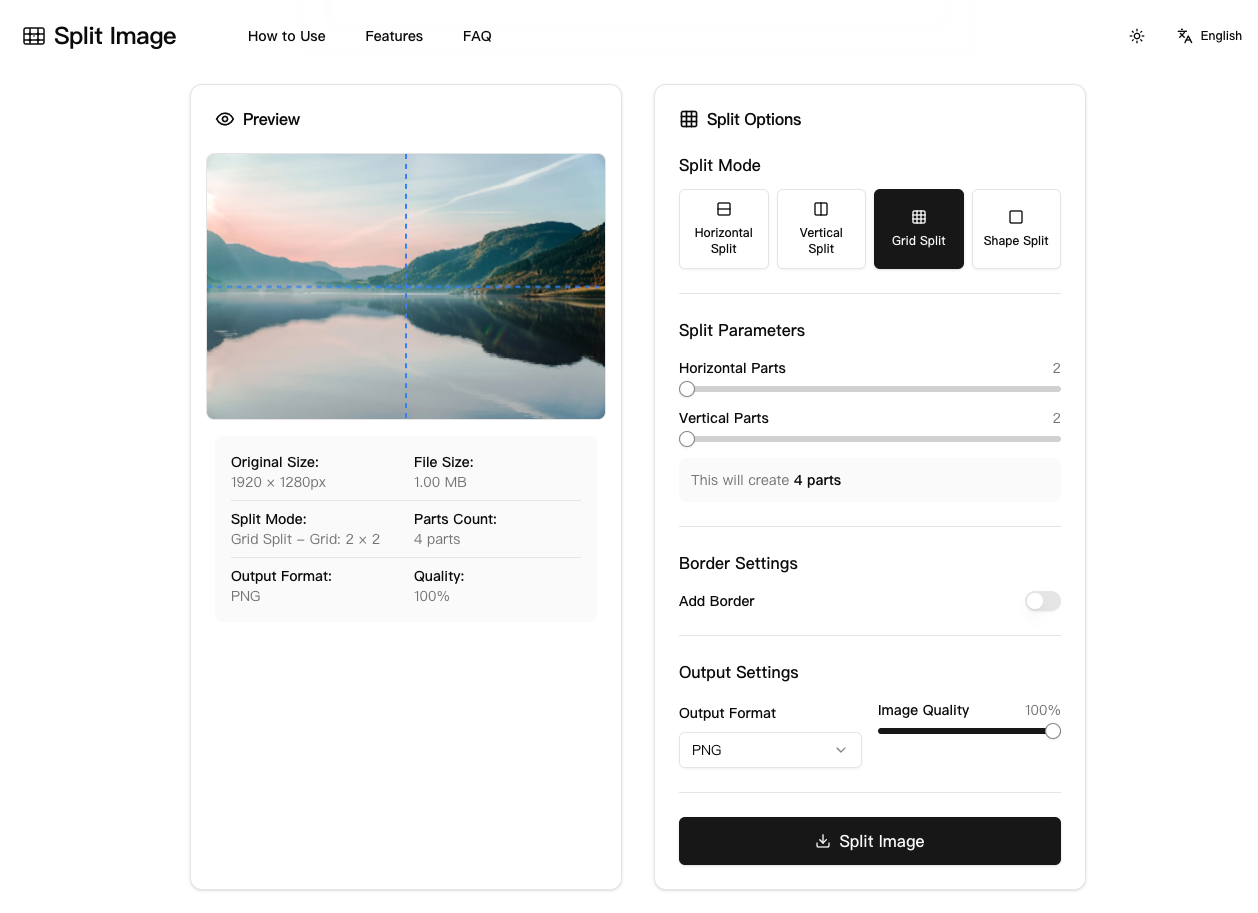Adjust the Horizontal Parts slider handle
This screenshot has height=913, width=1258.
[687, 389]
